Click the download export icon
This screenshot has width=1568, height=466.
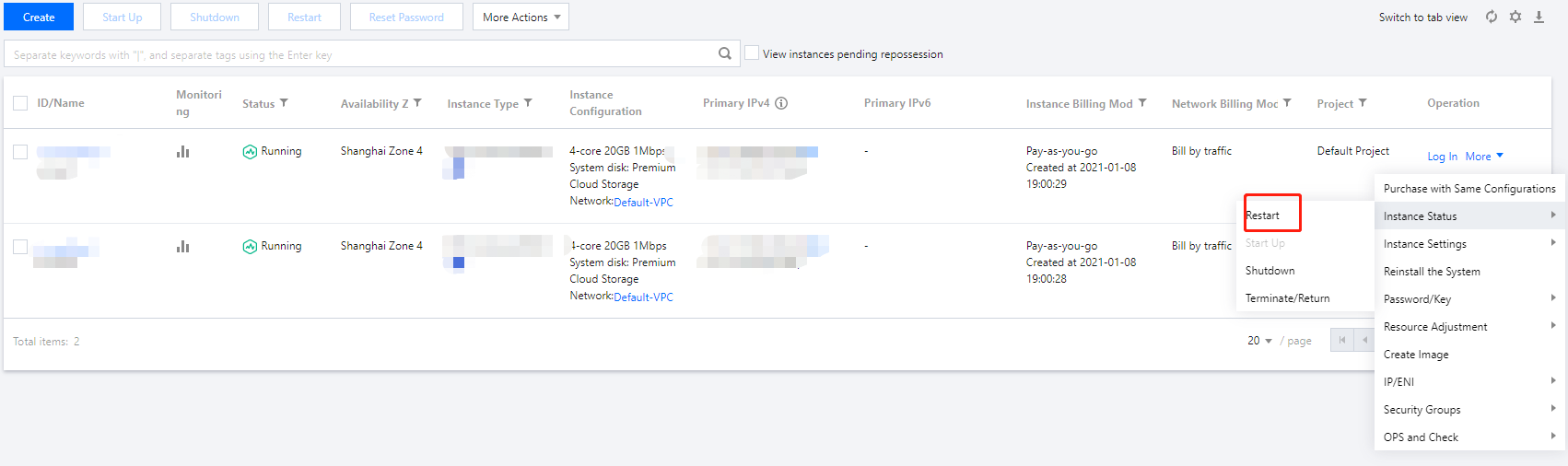point(1539,17)
